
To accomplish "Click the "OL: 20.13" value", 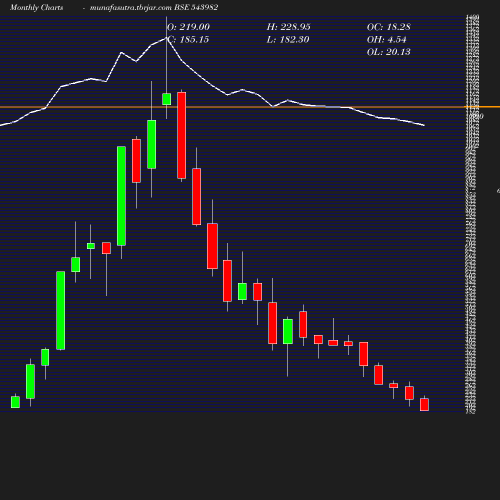I will pos(389,52).
